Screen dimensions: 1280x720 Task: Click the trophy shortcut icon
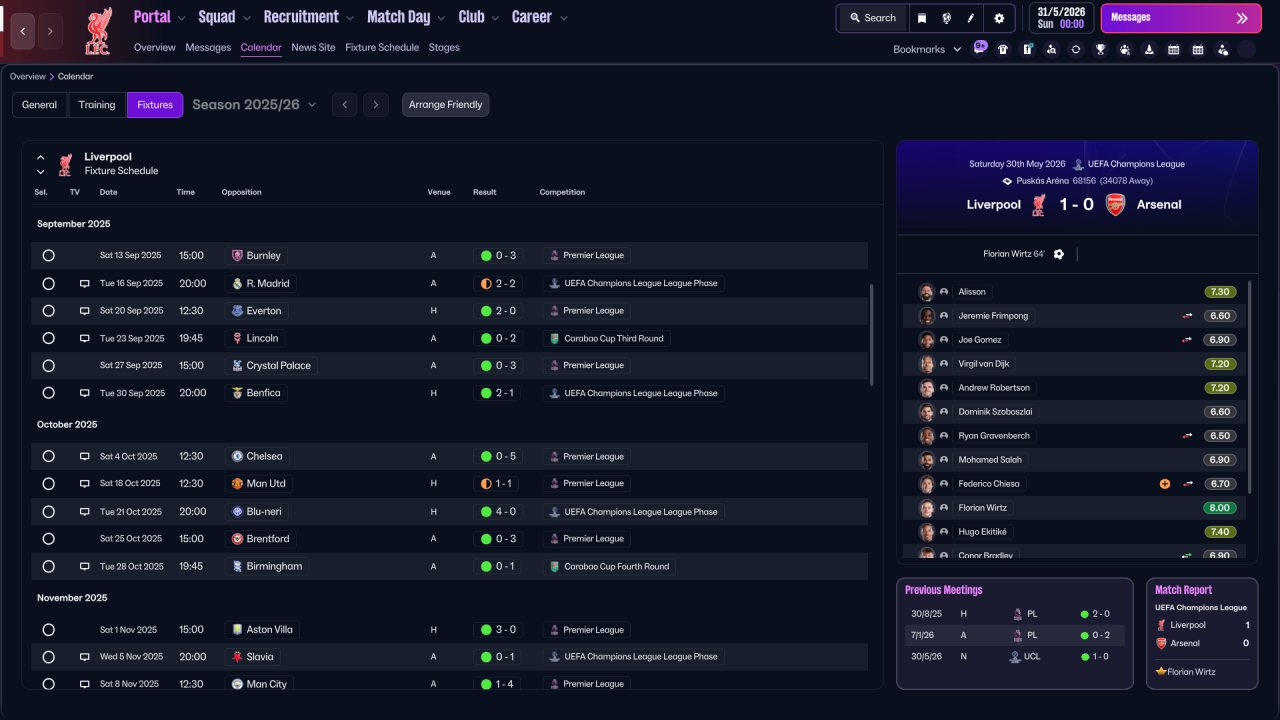click(x=1100, y=49)
